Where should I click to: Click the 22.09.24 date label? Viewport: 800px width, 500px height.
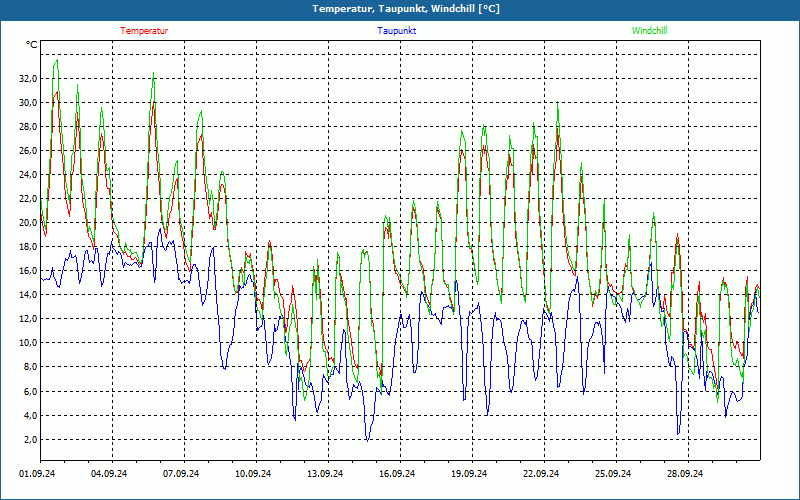click(541, 473)
